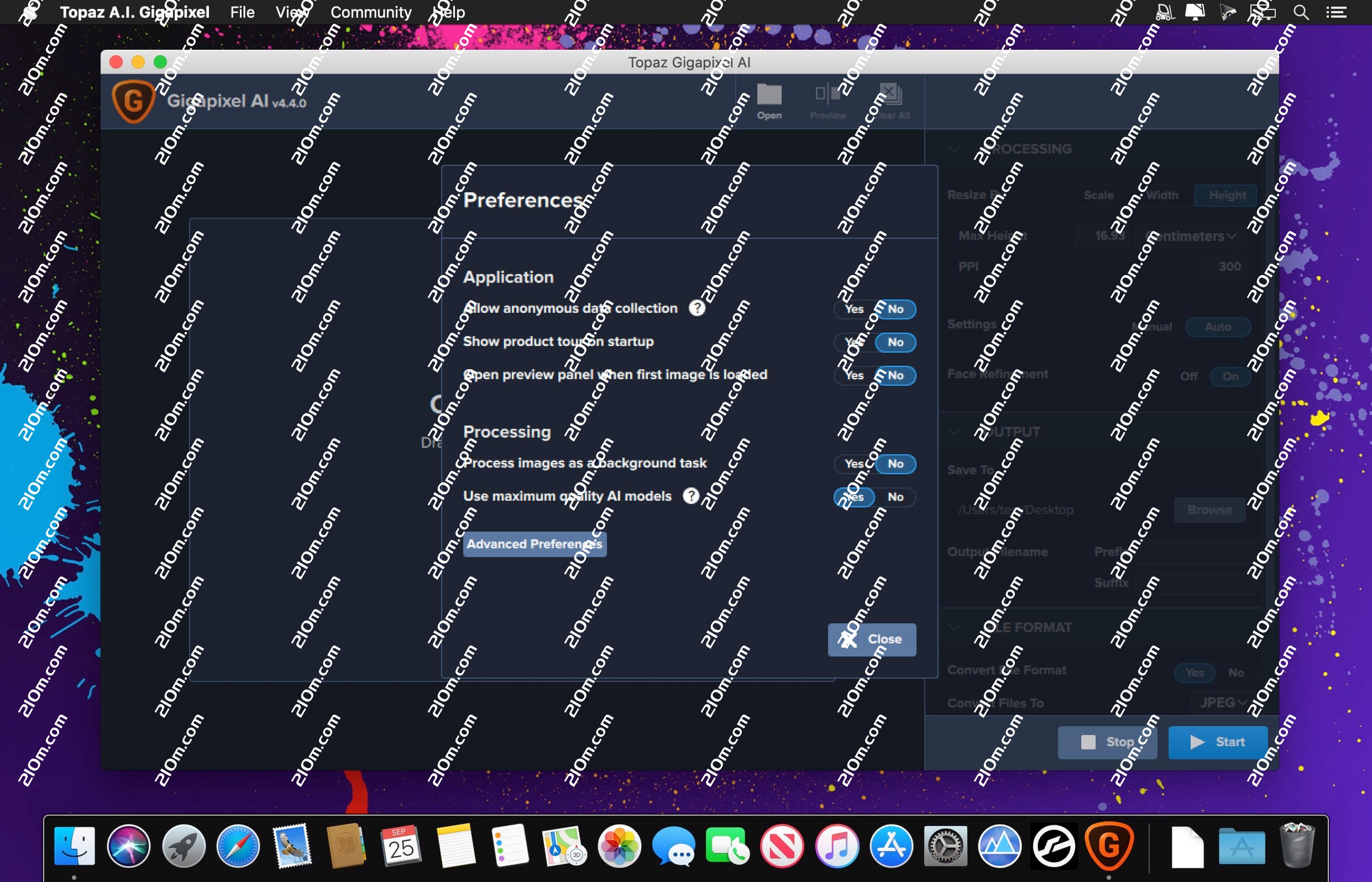Collapse the OUTPUT section chevron
This screenshot has width=1372, height=882.
(954, 432)
